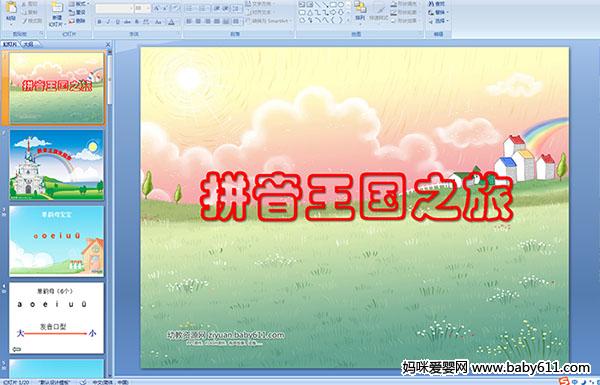
Task: Click the slide thumbnail panel scrollbar
Action: [110, 212]
